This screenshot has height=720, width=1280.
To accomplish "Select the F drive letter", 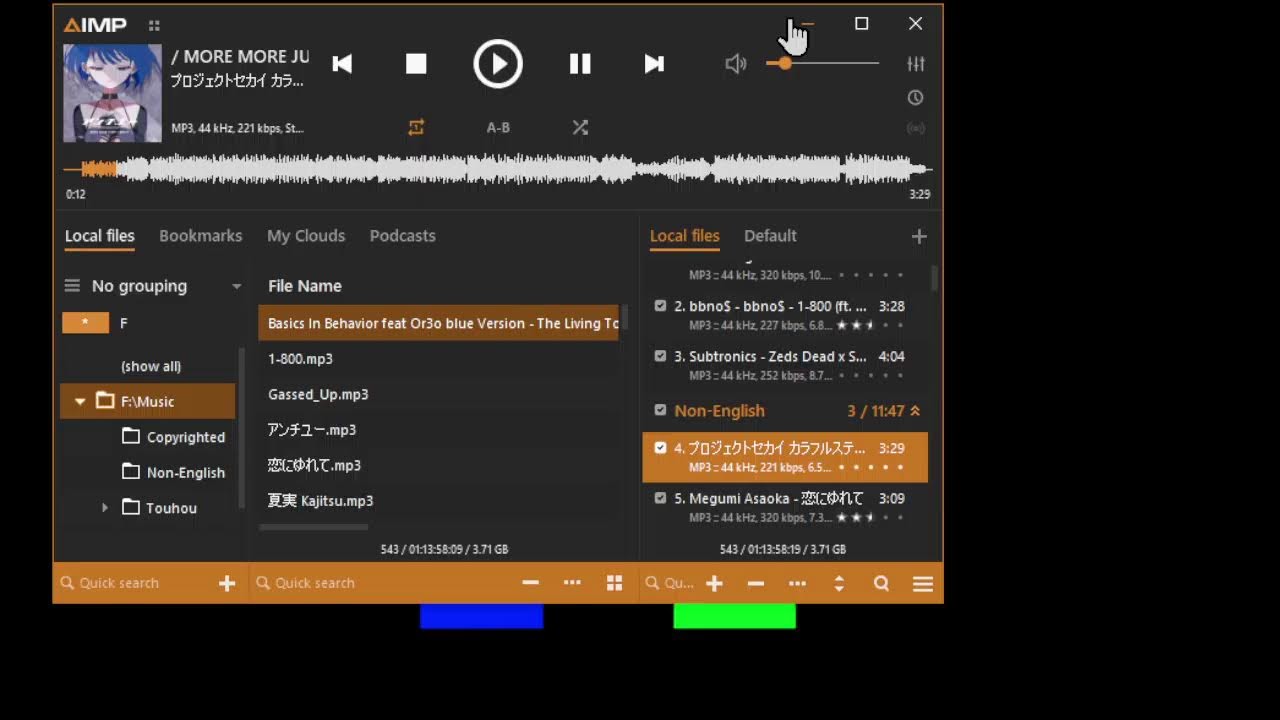I will pyautogui.click(x=124, y=323).
